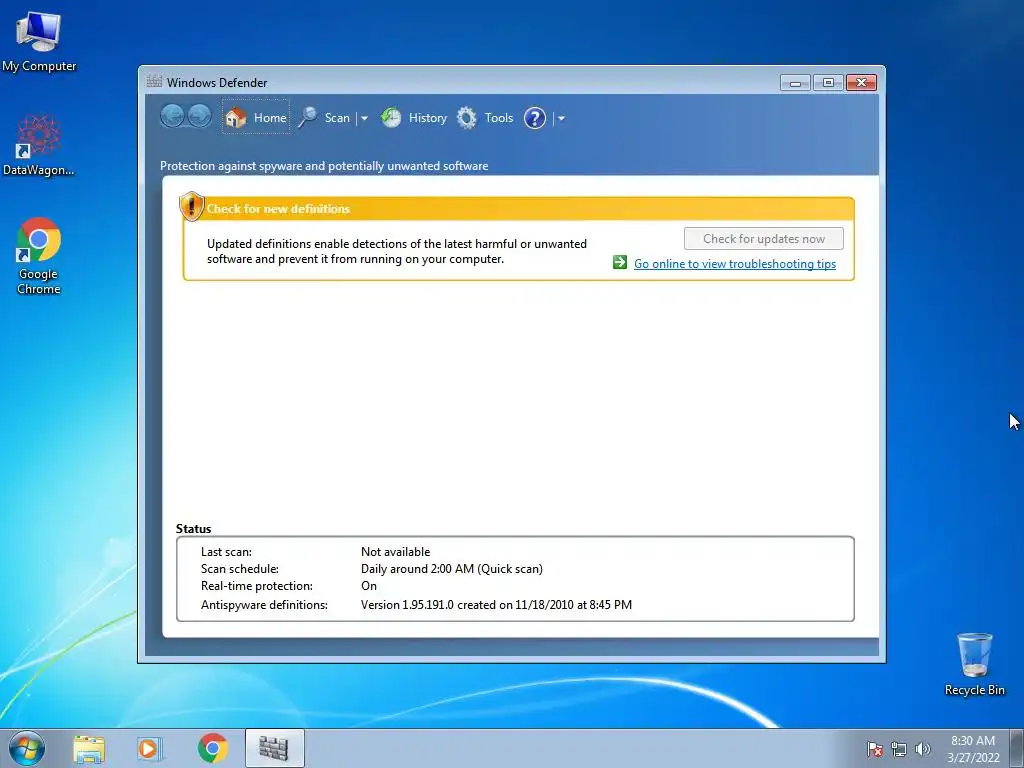Screen dimensions: 1024x768
Task: Click Show desktop button at taskbar end
Action: click(1017, 748)
